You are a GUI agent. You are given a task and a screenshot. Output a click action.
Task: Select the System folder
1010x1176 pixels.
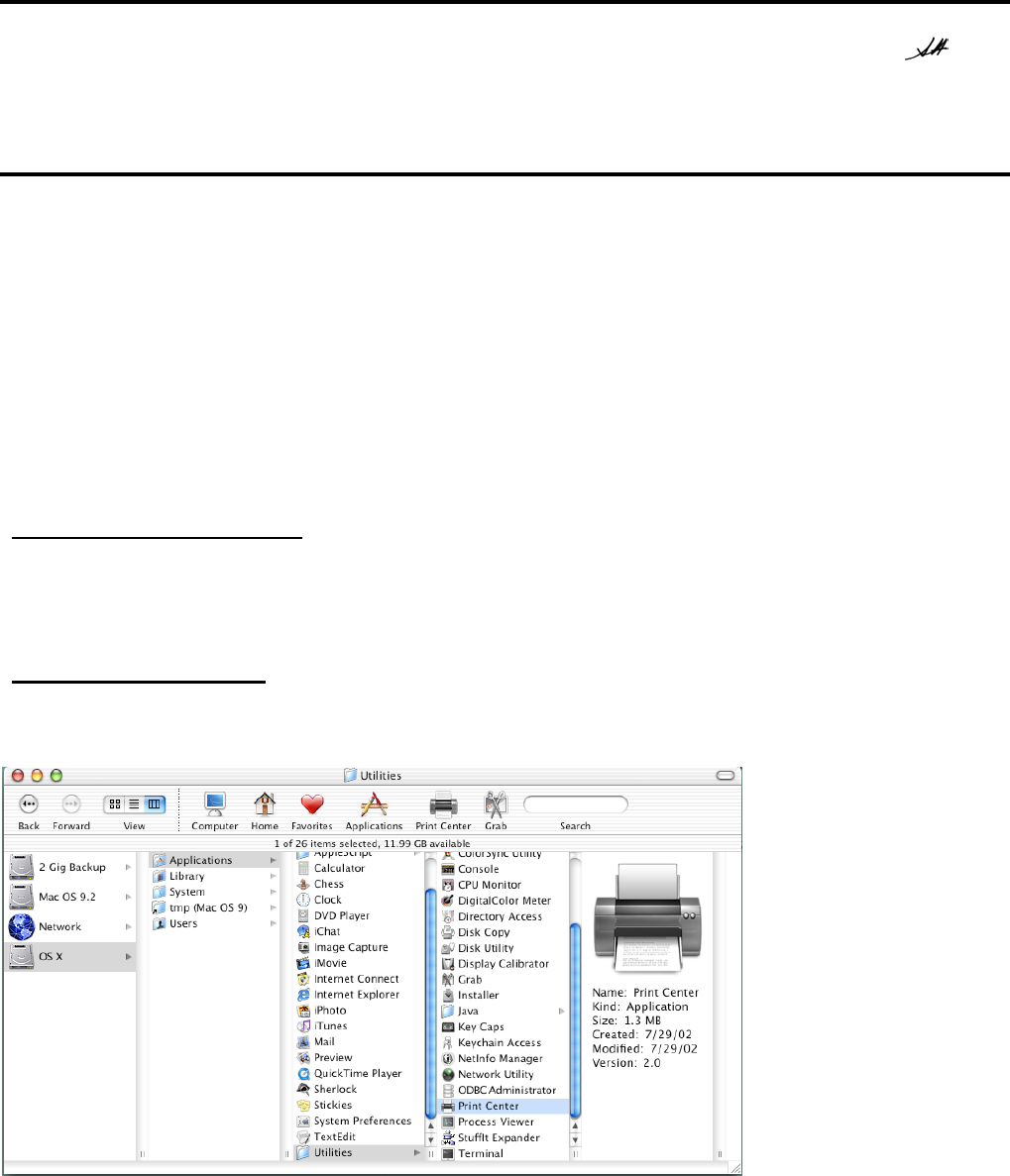[x=215, y=892]
